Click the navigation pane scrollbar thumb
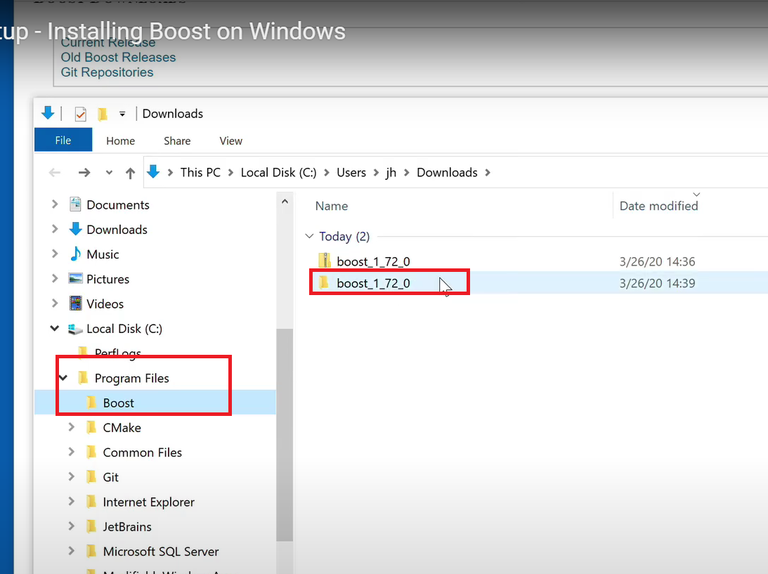Image resolution: width=768 pixels, height=574 pixels. [285, 435]
